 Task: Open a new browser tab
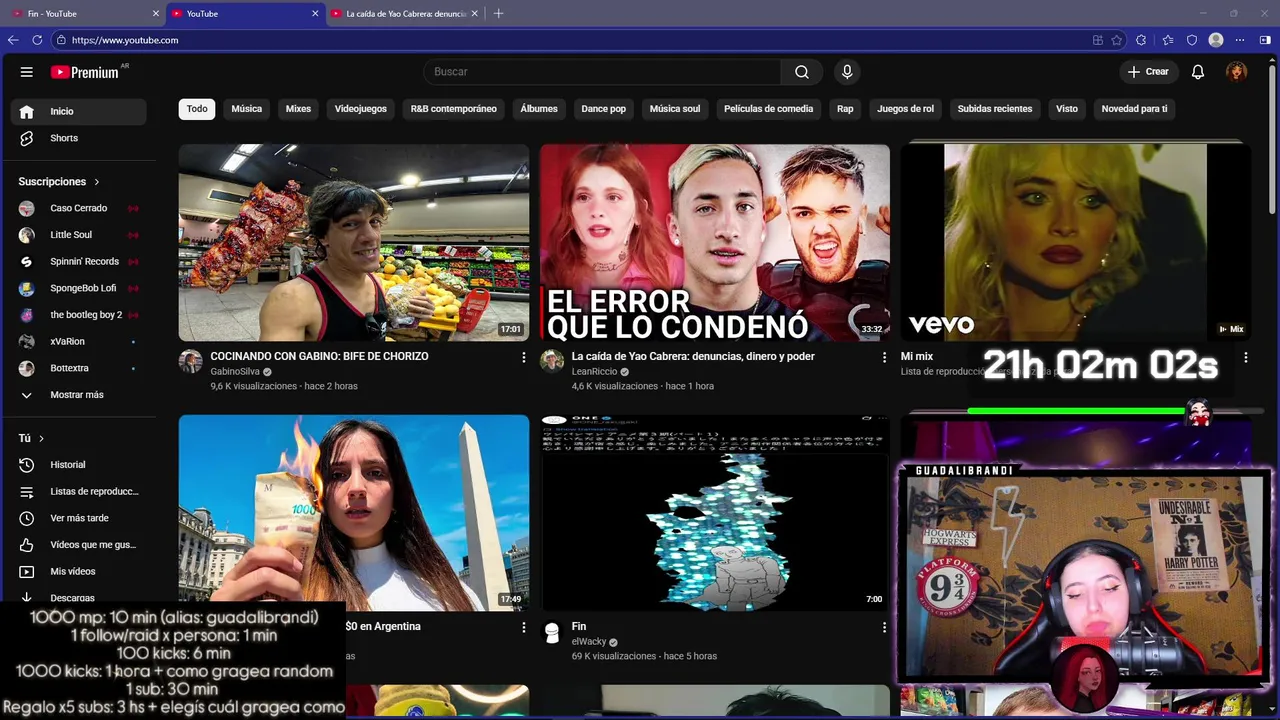pos(498,13)
